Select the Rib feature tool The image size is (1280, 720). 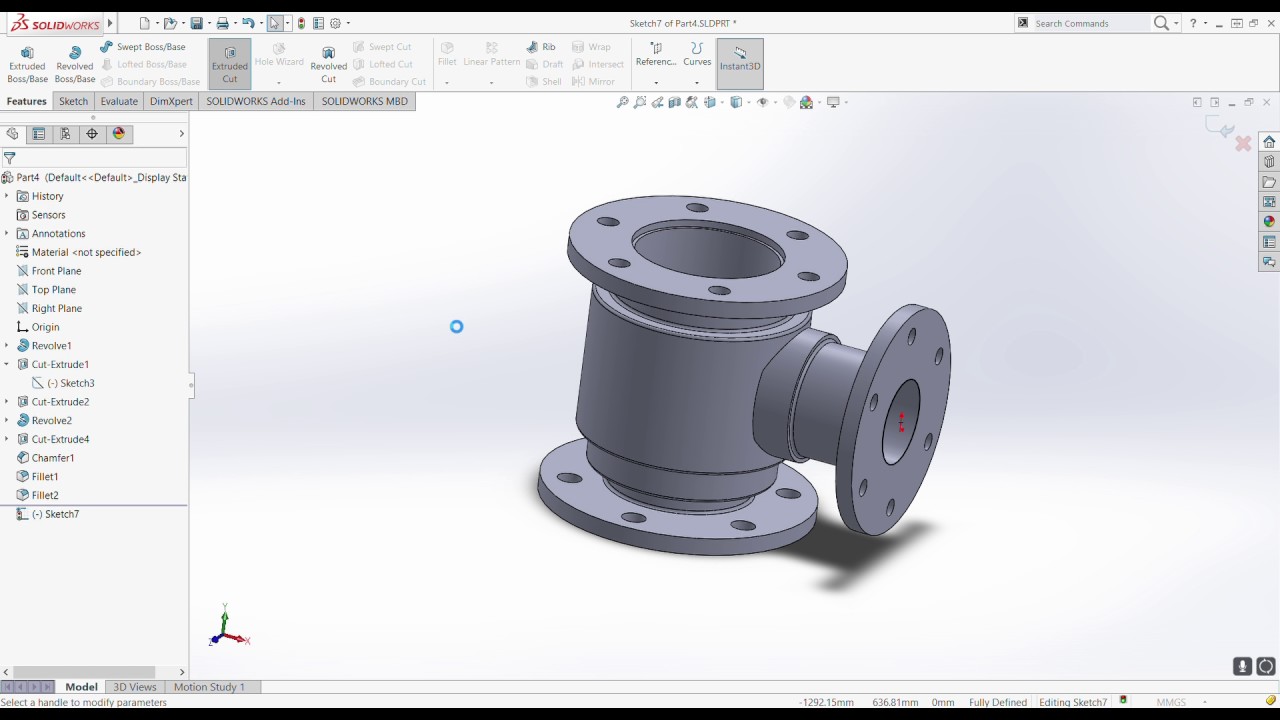(x=541, y=47)
